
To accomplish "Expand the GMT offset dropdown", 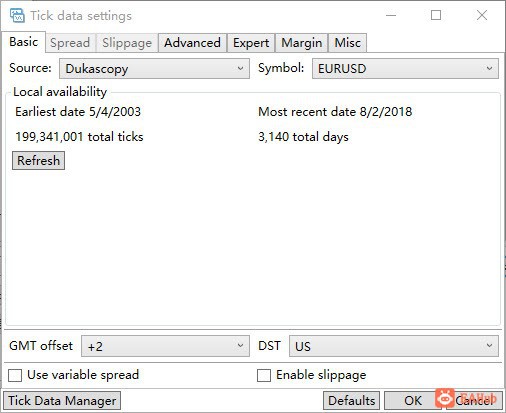I will point(165,346).
